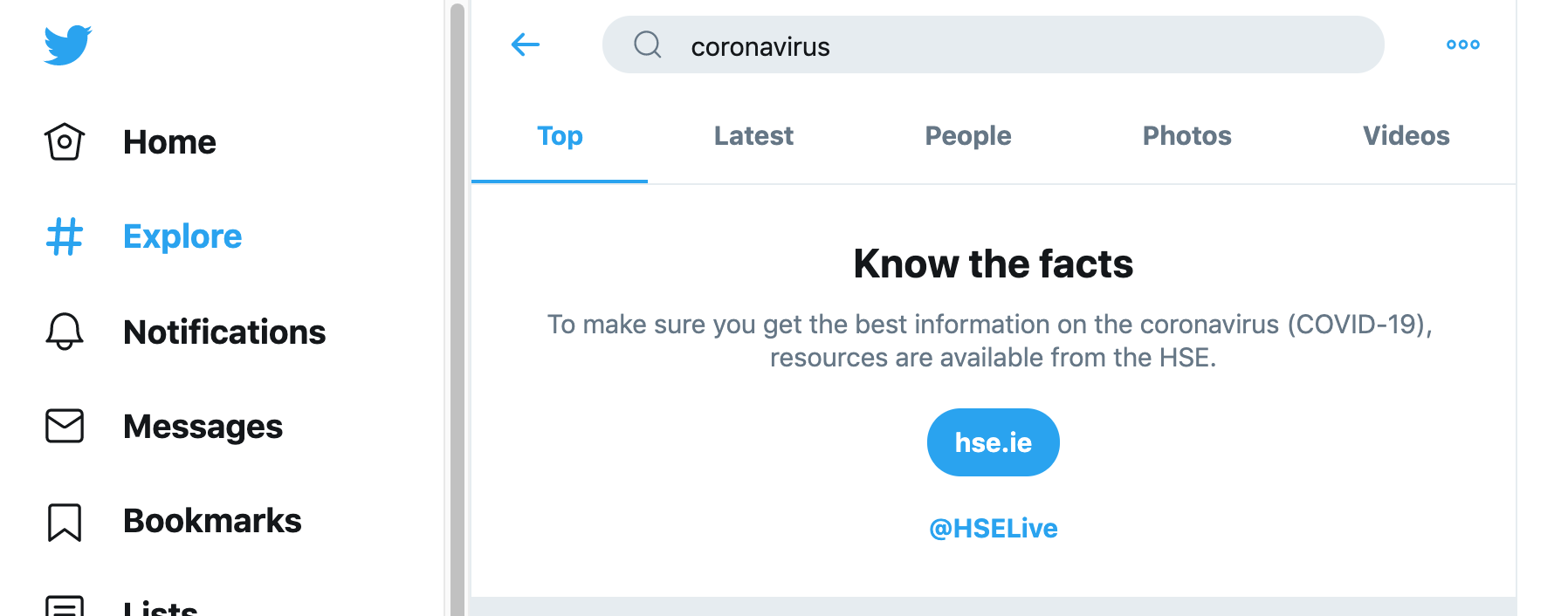Open the Messages envelope icon

pos(65,426)
